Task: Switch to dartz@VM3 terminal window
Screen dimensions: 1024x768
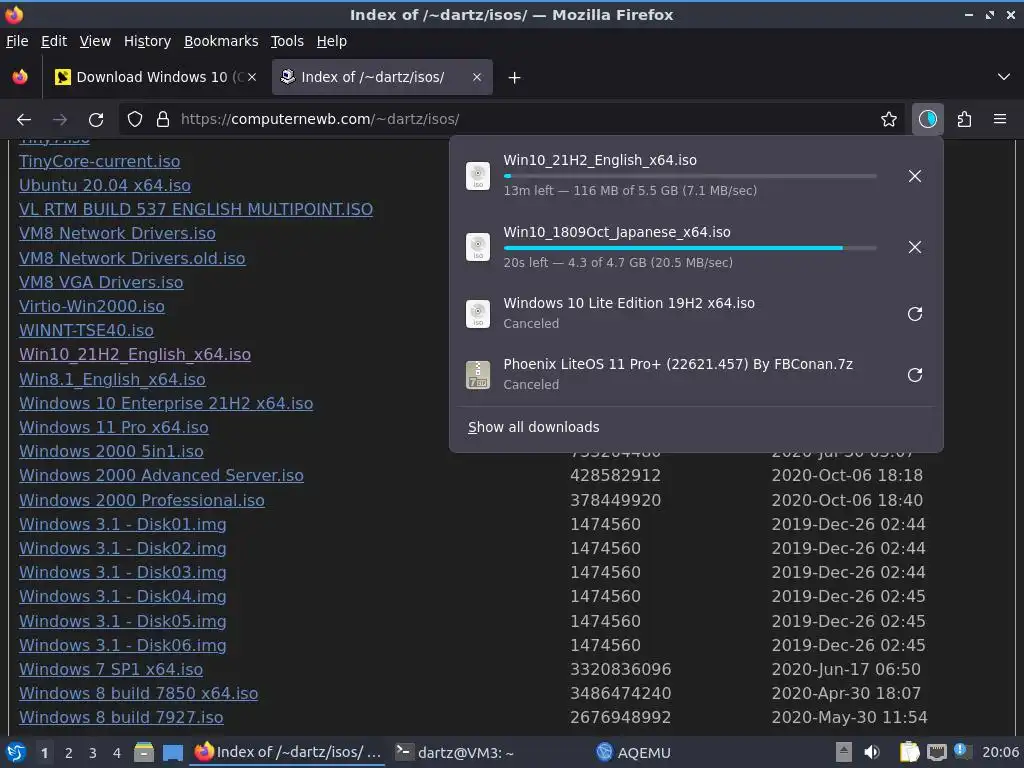Action: pyautogui.click(x=455, y=753)
